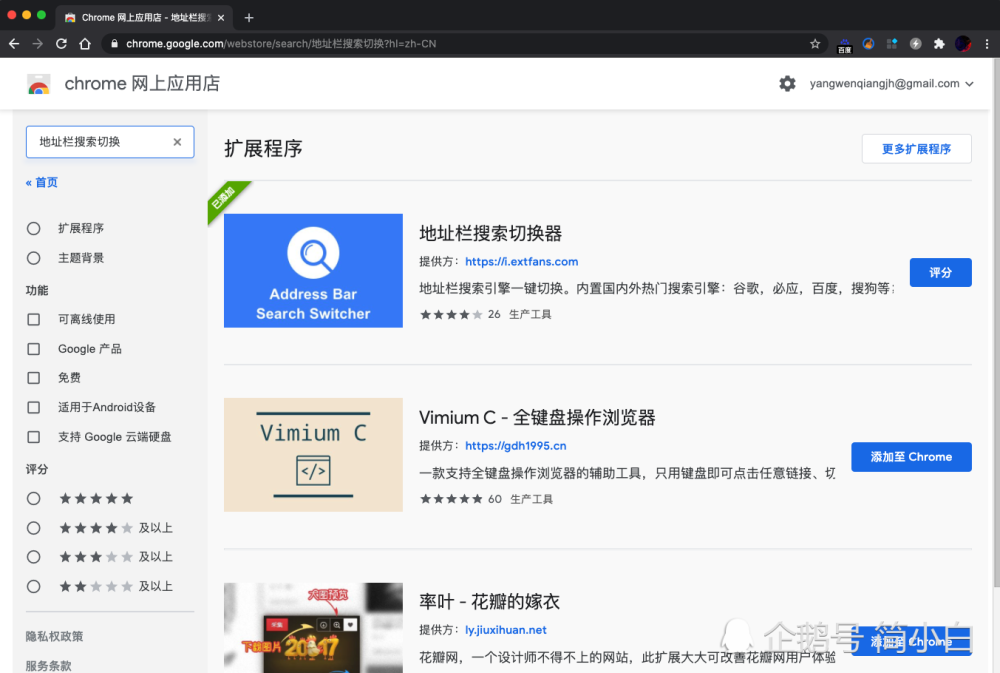Select the 主题背景 radio filter
This screenshot has height=673, width=1000.
pyautogui.click(x=34, y=258)
